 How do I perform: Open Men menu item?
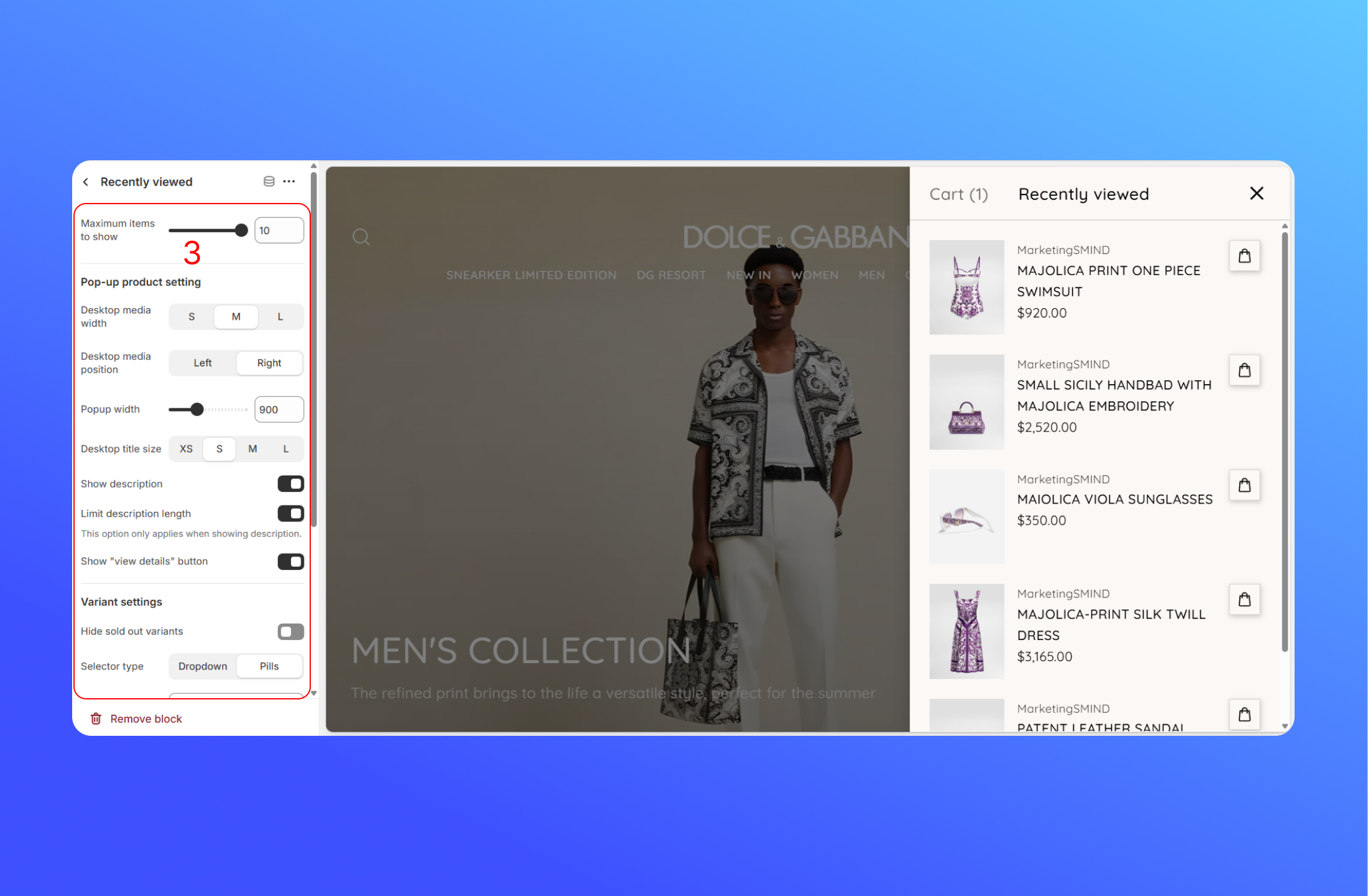(x=871, y=275)
